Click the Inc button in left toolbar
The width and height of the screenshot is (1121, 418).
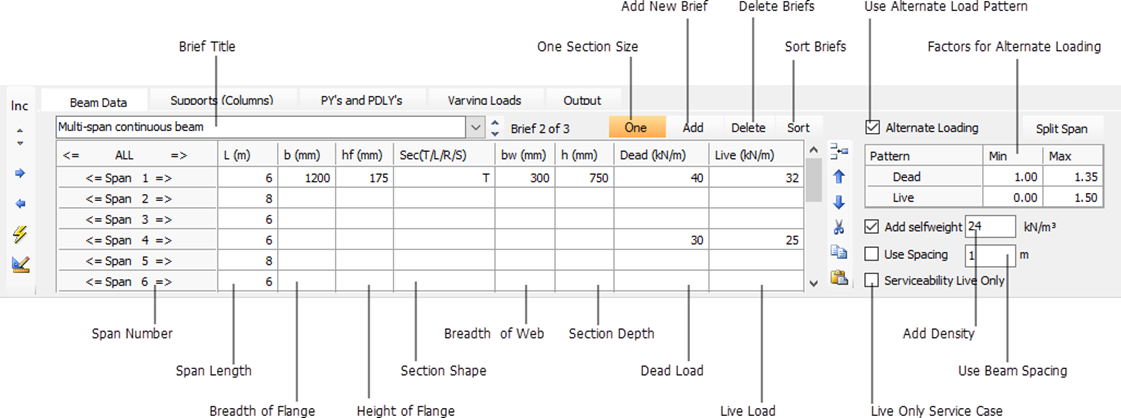[20, 106]
